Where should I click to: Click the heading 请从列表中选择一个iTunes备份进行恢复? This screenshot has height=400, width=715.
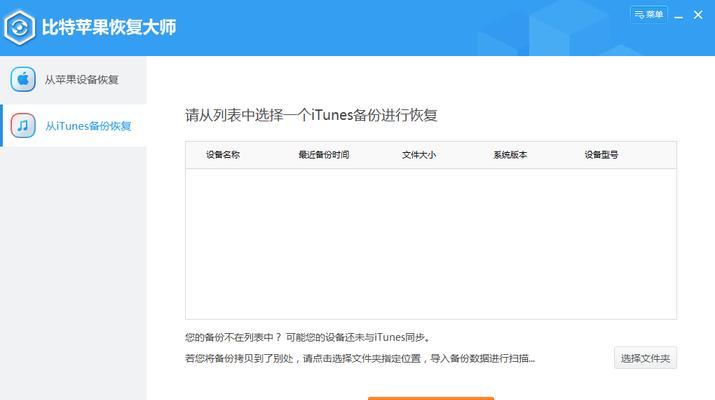(311, 115)
